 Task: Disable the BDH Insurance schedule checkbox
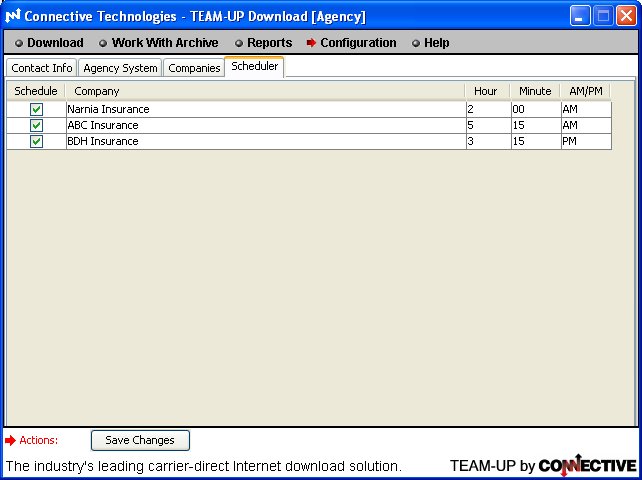37,142
